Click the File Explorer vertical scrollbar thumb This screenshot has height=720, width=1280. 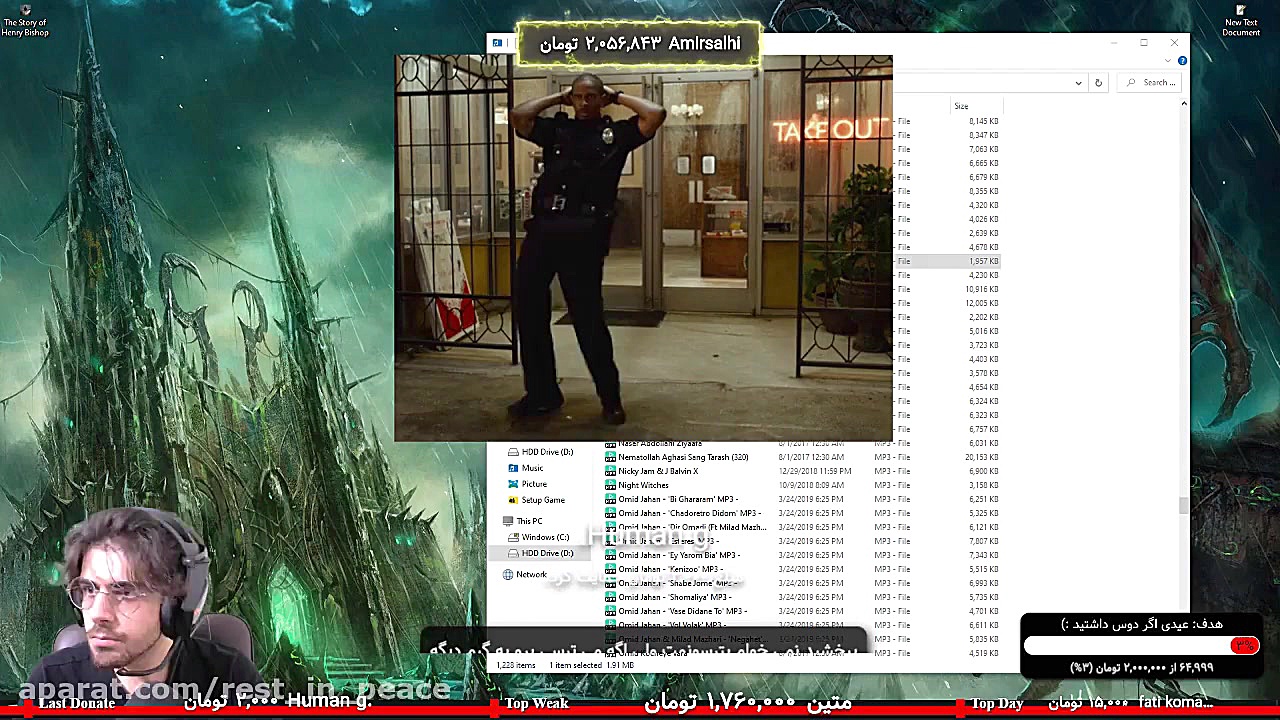tap(1184, 506)
